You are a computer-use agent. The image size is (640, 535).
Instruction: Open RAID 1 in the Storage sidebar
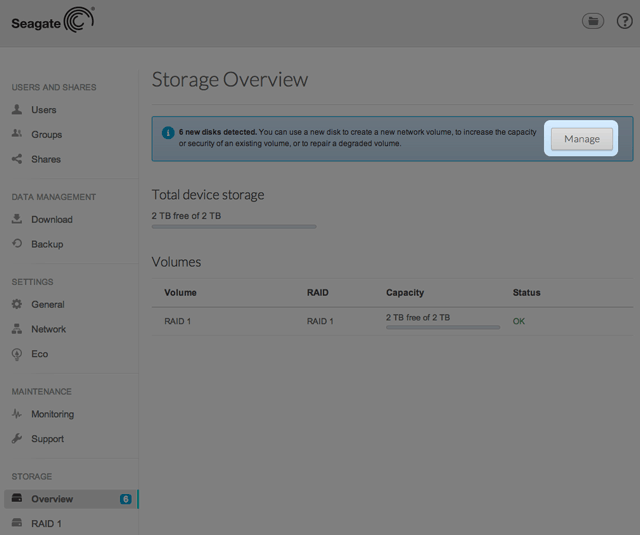[x=46, y=524]
